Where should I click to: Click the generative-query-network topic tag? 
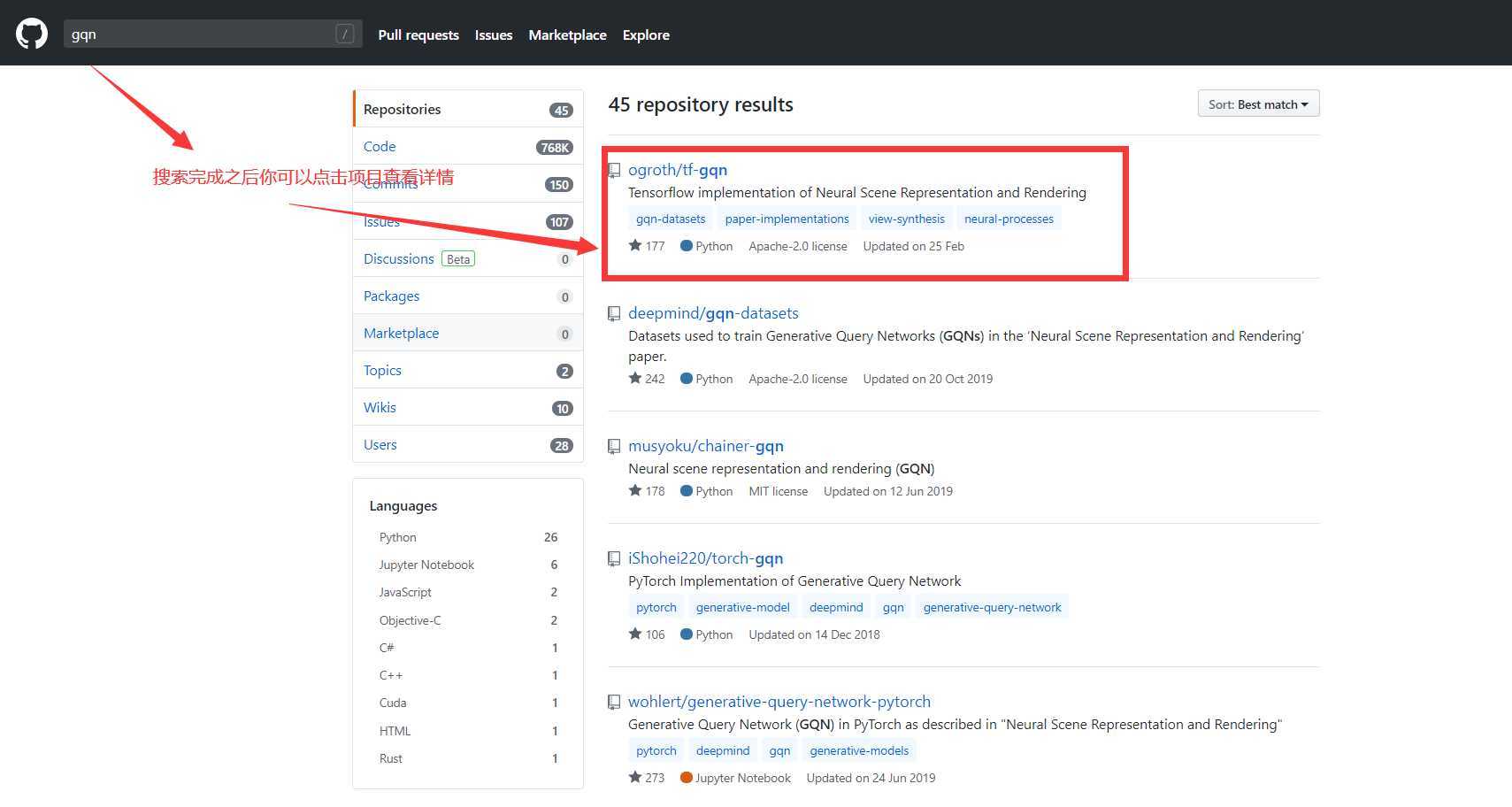[x=992, y=607]
